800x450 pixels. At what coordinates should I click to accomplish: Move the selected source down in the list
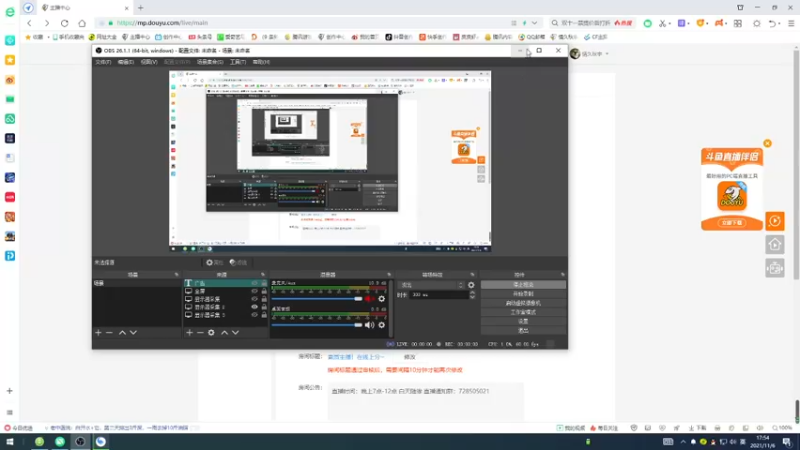click(235, 333)
